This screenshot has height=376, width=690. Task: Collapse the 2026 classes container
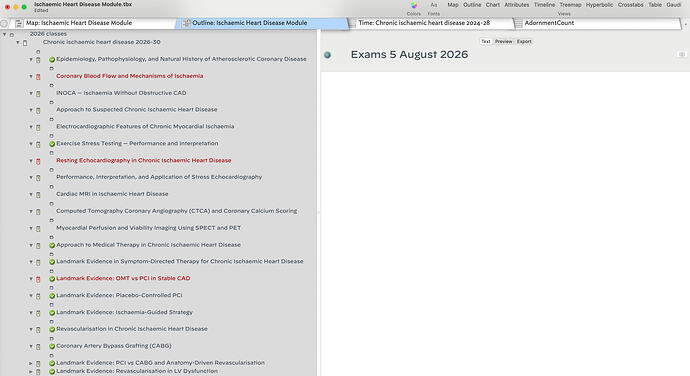pos(4,34)
